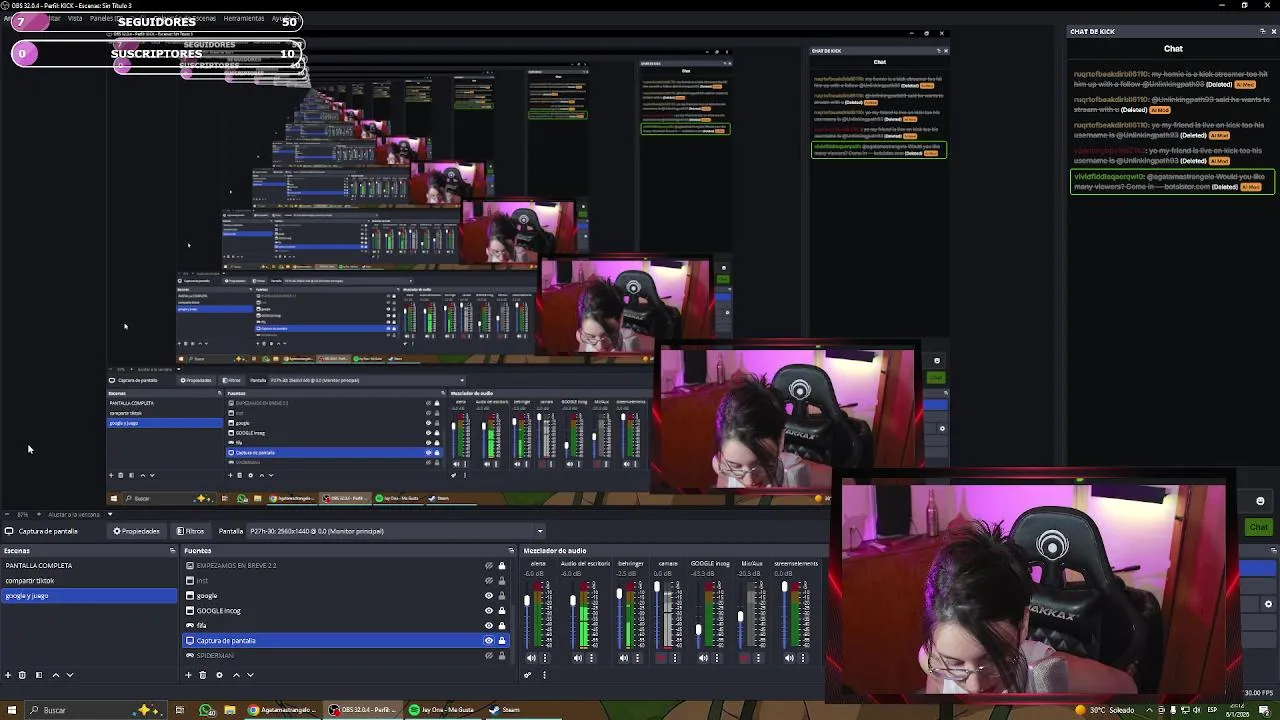
Task: Mute the Audio del escritorio channel speaker
Action: pos(578,658)
